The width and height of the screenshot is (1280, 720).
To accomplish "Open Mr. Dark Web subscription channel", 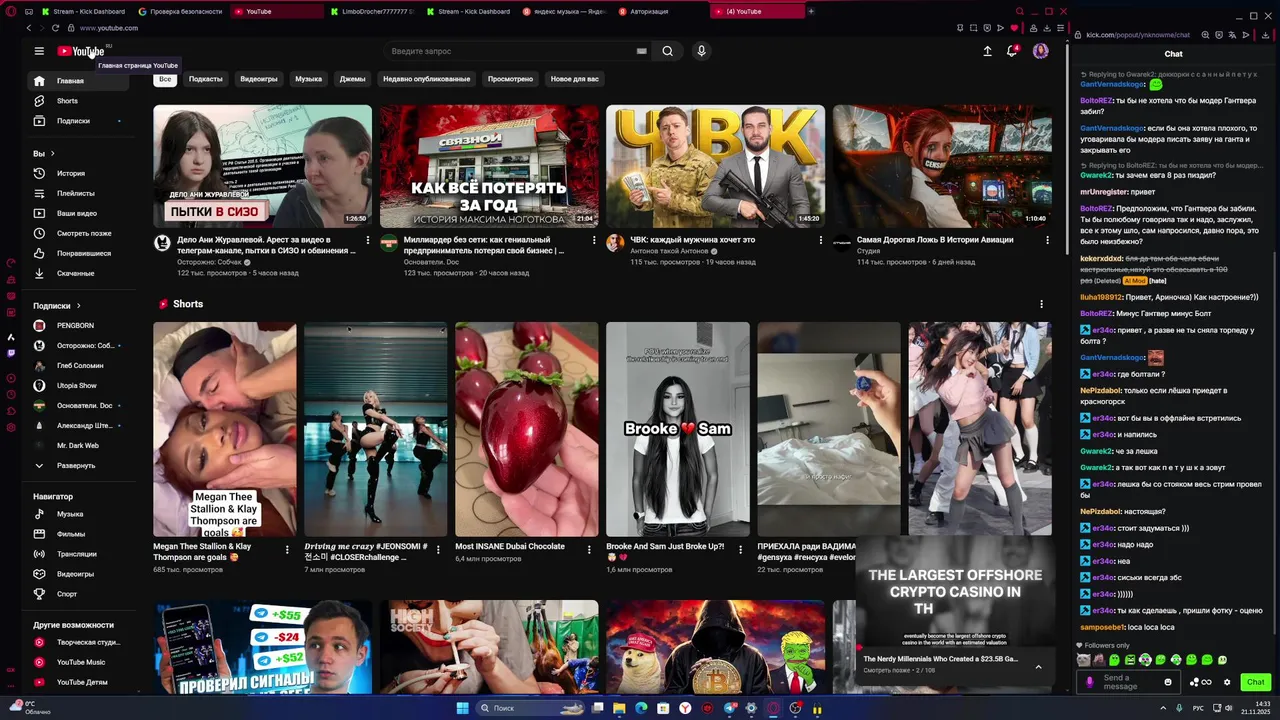I will [x=78, y=445].
